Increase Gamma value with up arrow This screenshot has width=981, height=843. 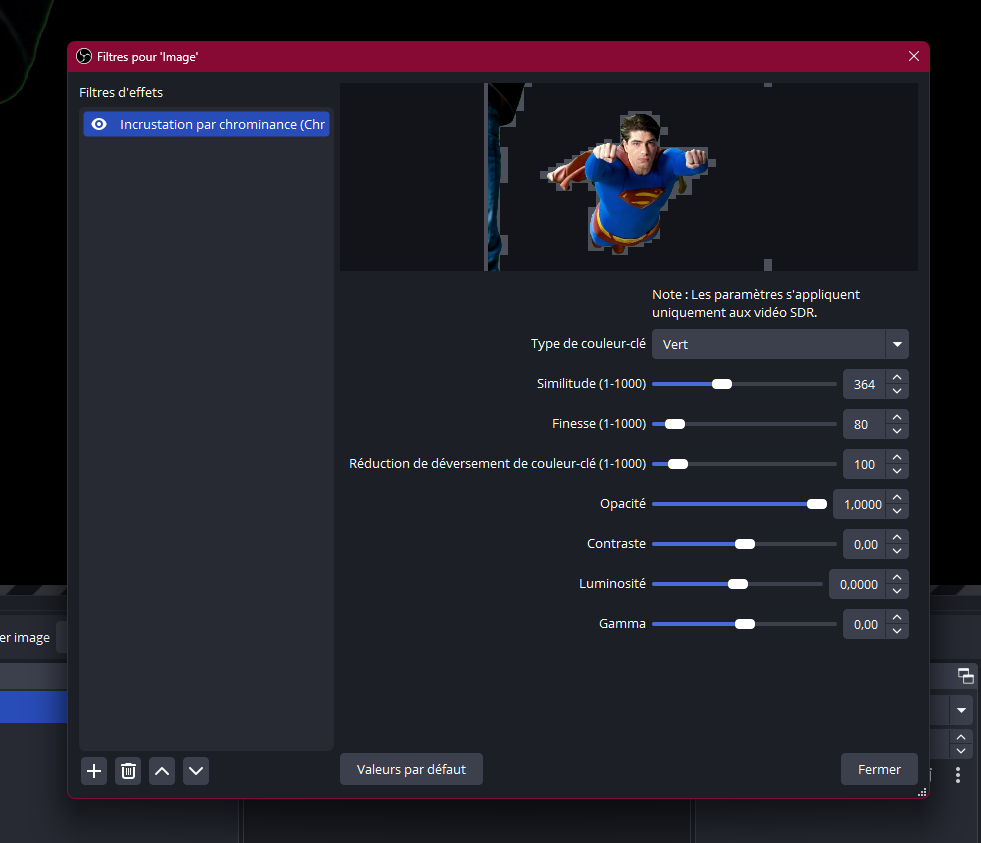pyautogui.click(x=897, y=618)
